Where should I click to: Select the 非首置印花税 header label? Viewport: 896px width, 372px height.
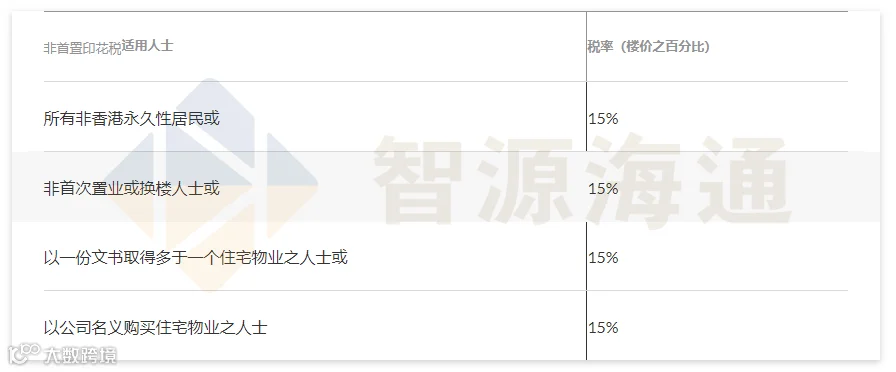[x=82, y=49]
